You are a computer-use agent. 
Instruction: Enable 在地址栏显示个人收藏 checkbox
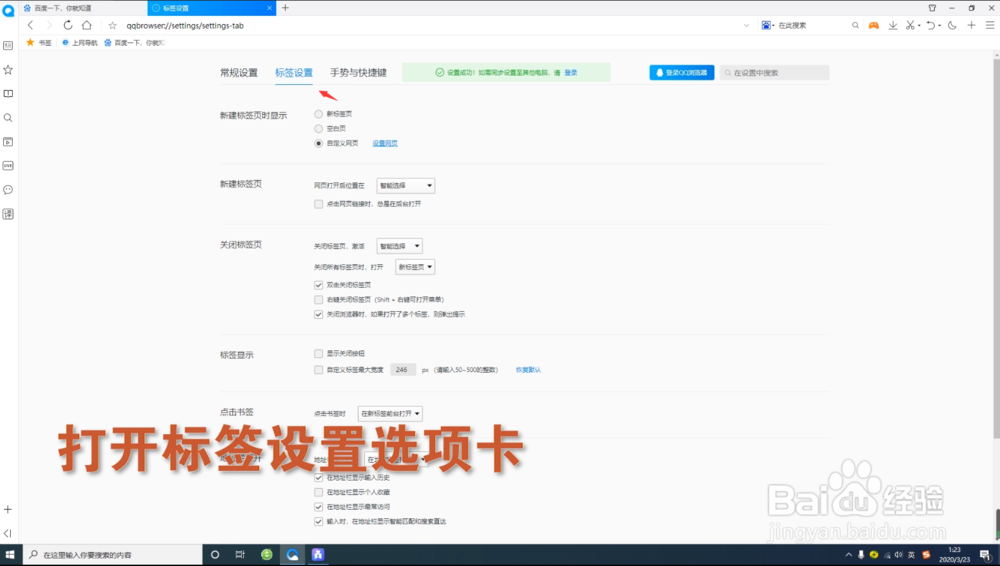point(318,492)
